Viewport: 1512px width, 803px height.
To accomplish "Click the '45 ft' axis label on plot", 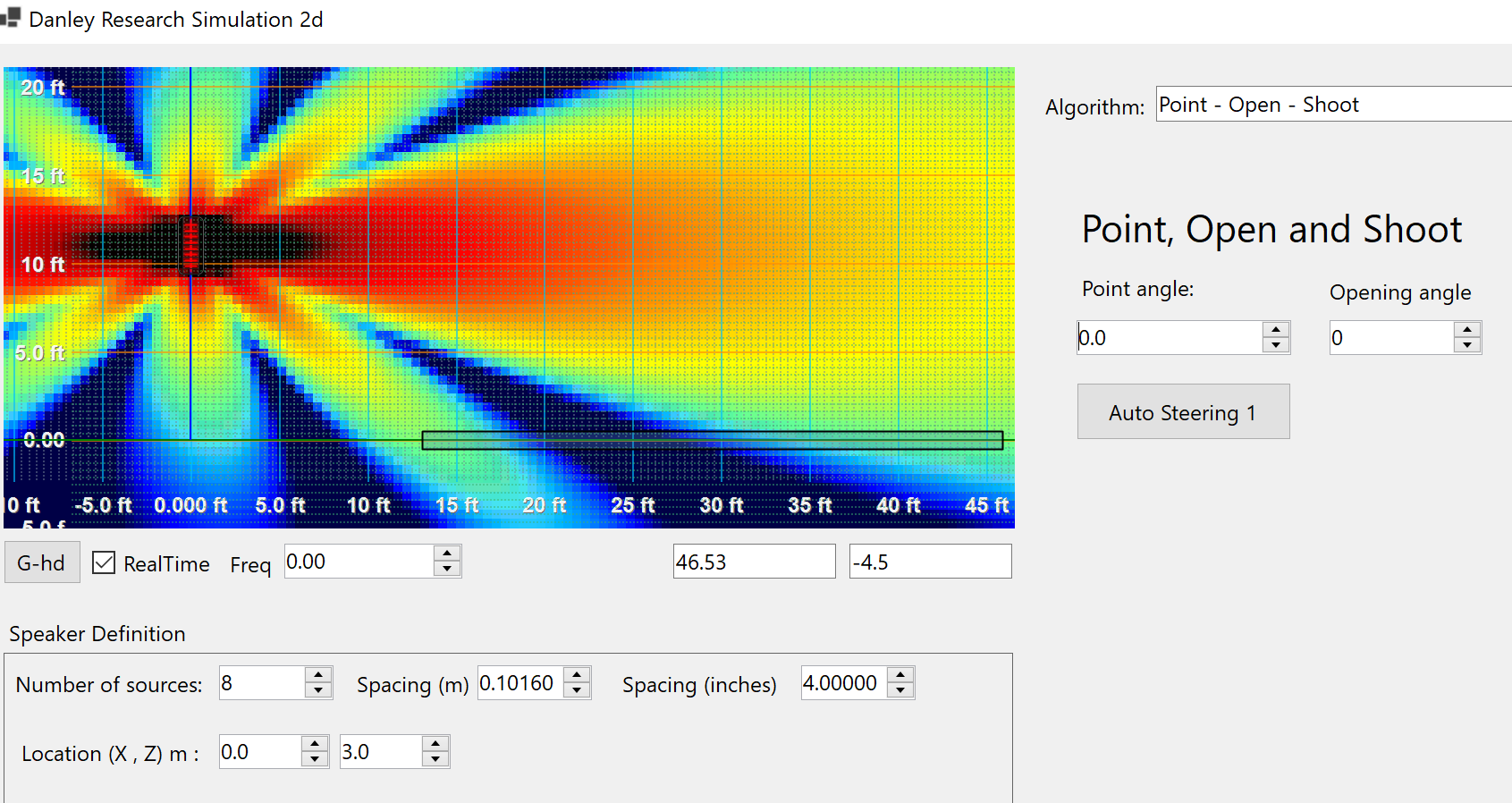I will tap(986, 505).
